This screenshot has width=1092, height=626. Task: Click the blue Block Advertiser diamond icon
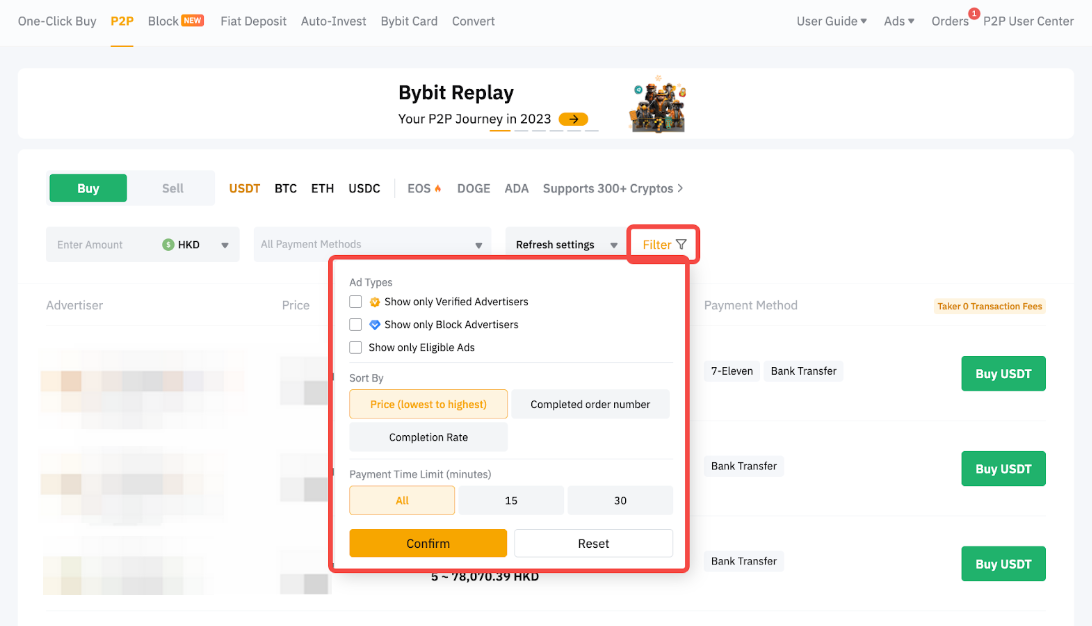click(x=377, y=324)
